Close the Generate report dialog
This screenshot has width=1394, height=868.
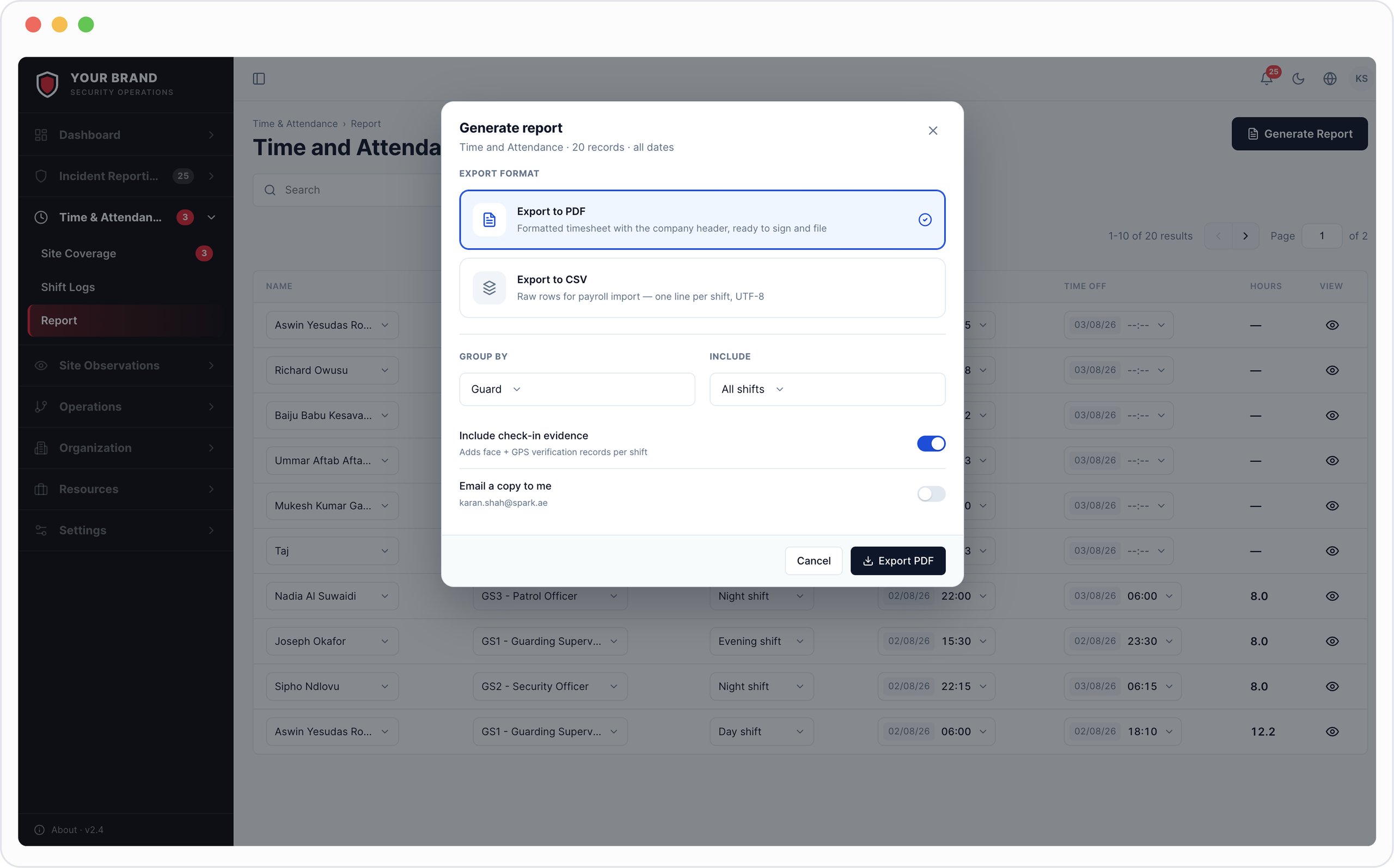coord(933,130)
